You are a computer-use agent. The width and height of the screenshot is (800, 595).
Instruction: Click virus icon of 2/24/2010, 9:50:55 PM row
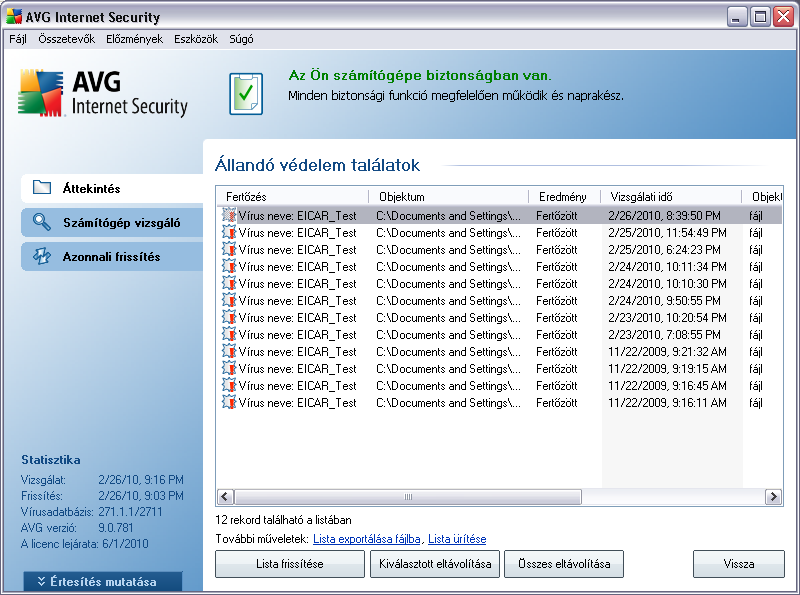click(229, 301)
